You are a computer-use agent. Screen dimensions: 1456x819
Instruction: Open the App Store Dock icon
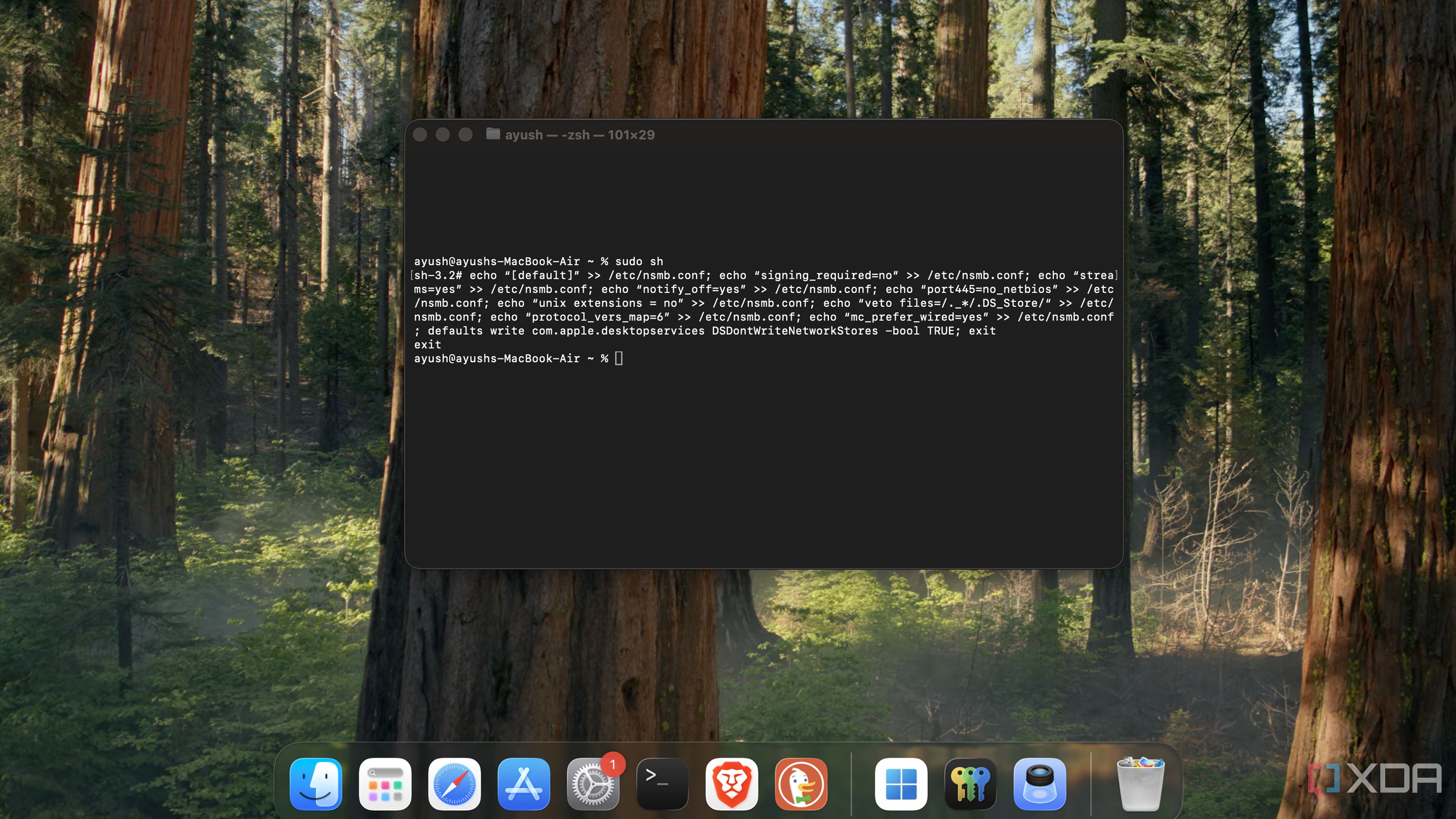pyautogui.click(x=523, y=784)
